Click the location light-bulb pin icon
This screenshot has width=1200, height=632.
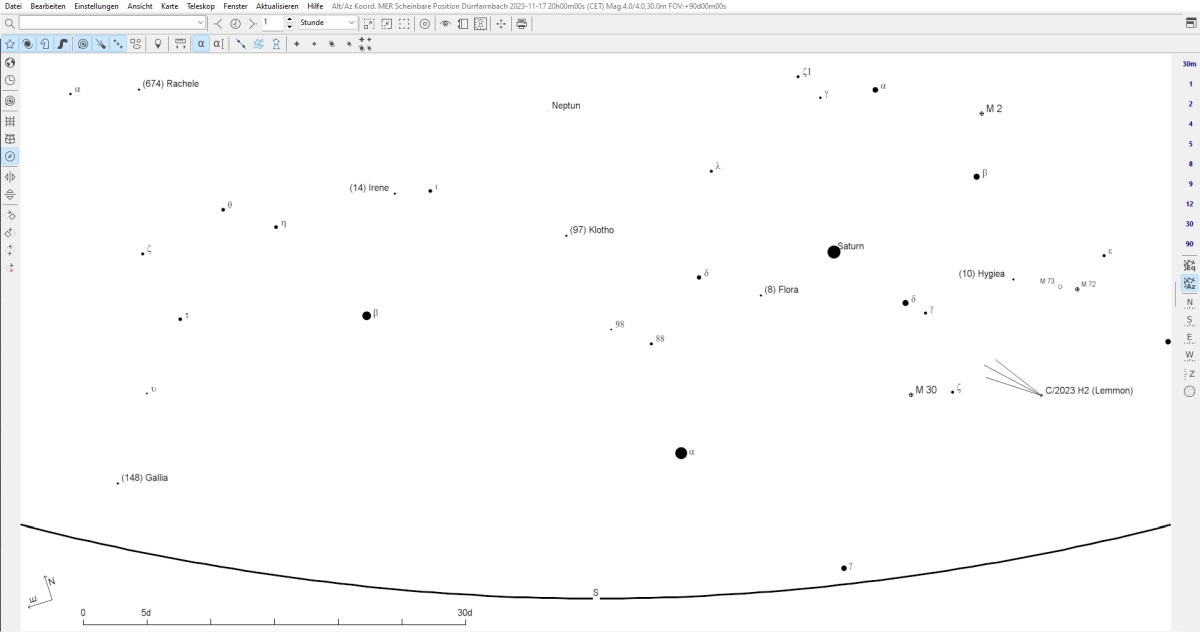[x=158, y=44]
